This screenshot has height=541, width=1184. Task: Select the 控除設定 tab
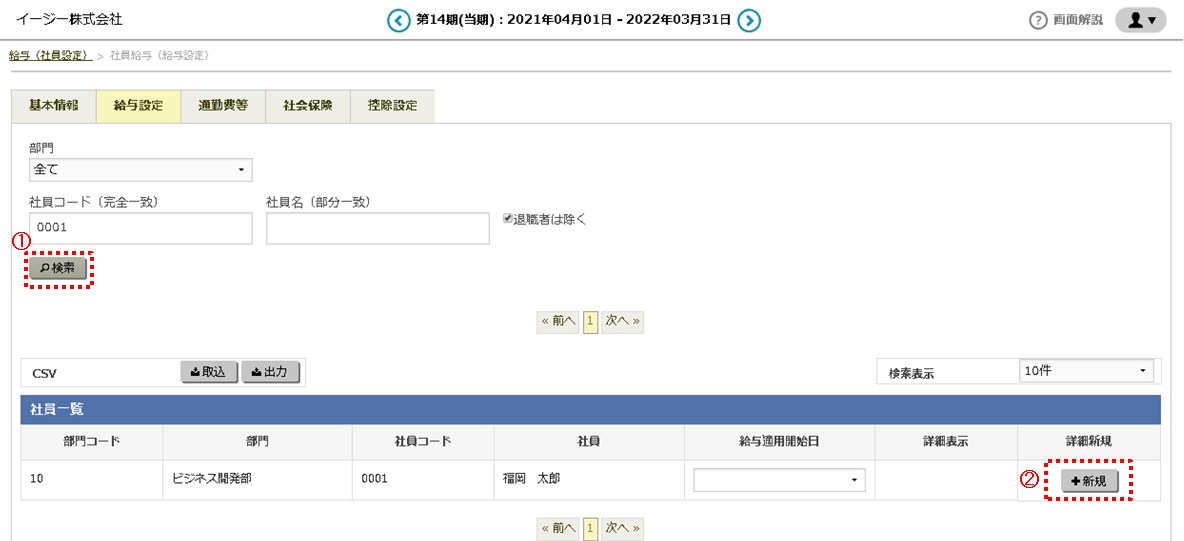392,106
